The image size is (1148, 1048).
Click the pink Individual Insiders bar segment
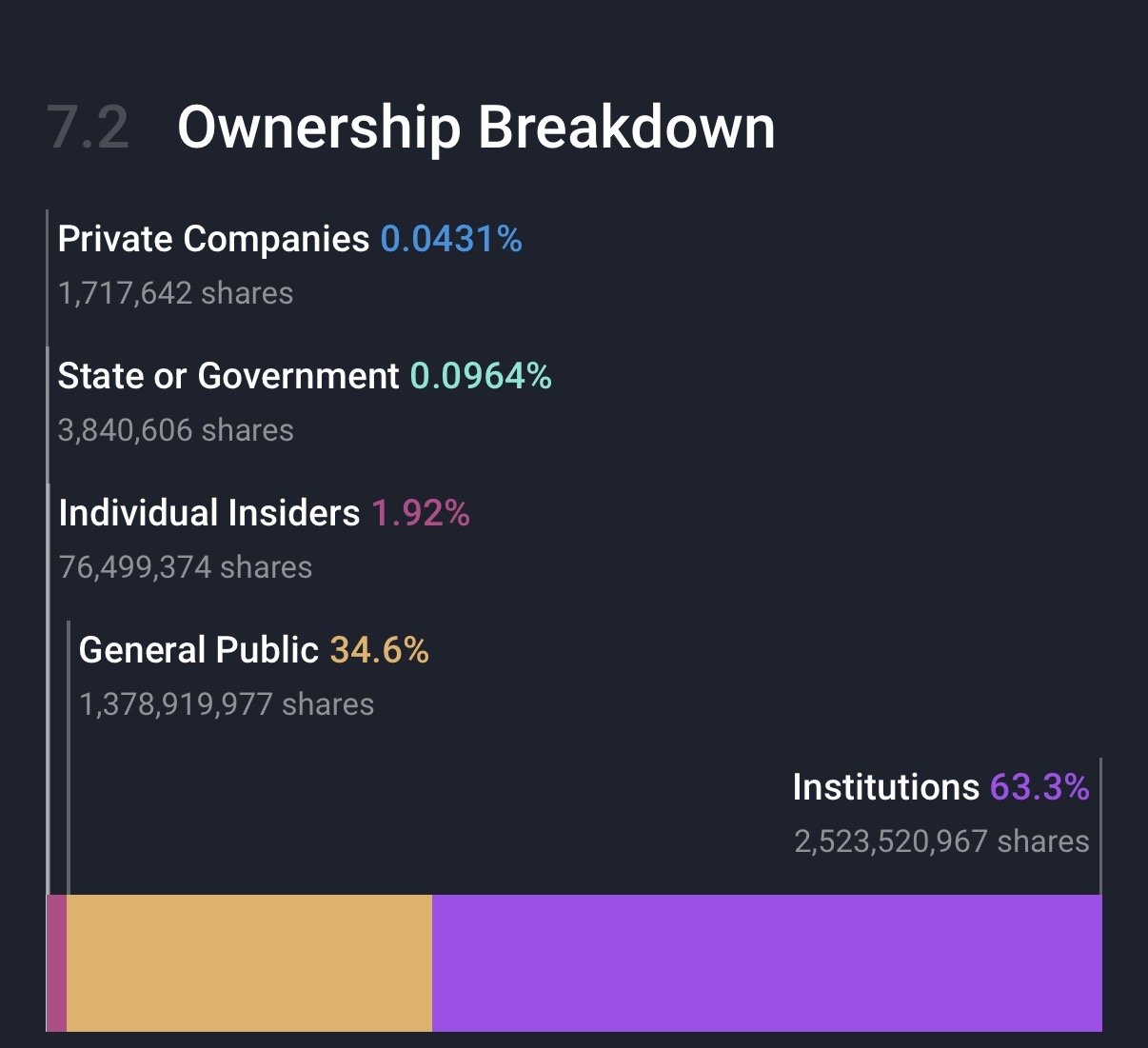tap(57, 962)
